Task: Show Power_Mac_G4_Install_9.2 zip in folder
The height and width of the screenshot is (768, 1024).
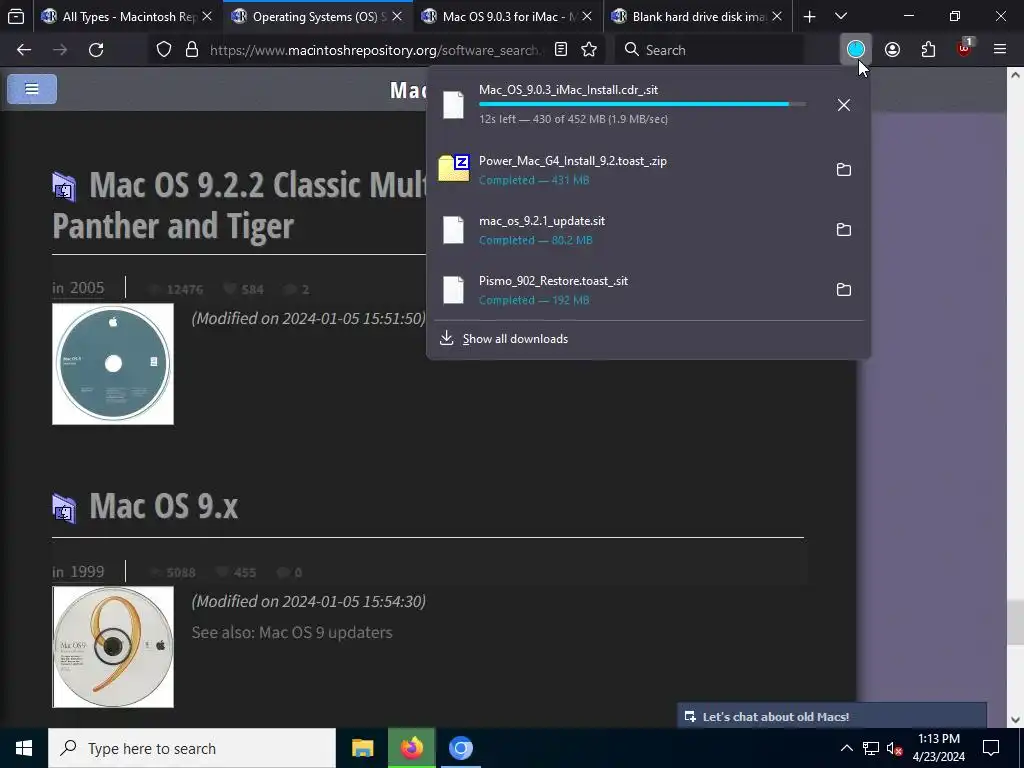Action: click(844, 170)
